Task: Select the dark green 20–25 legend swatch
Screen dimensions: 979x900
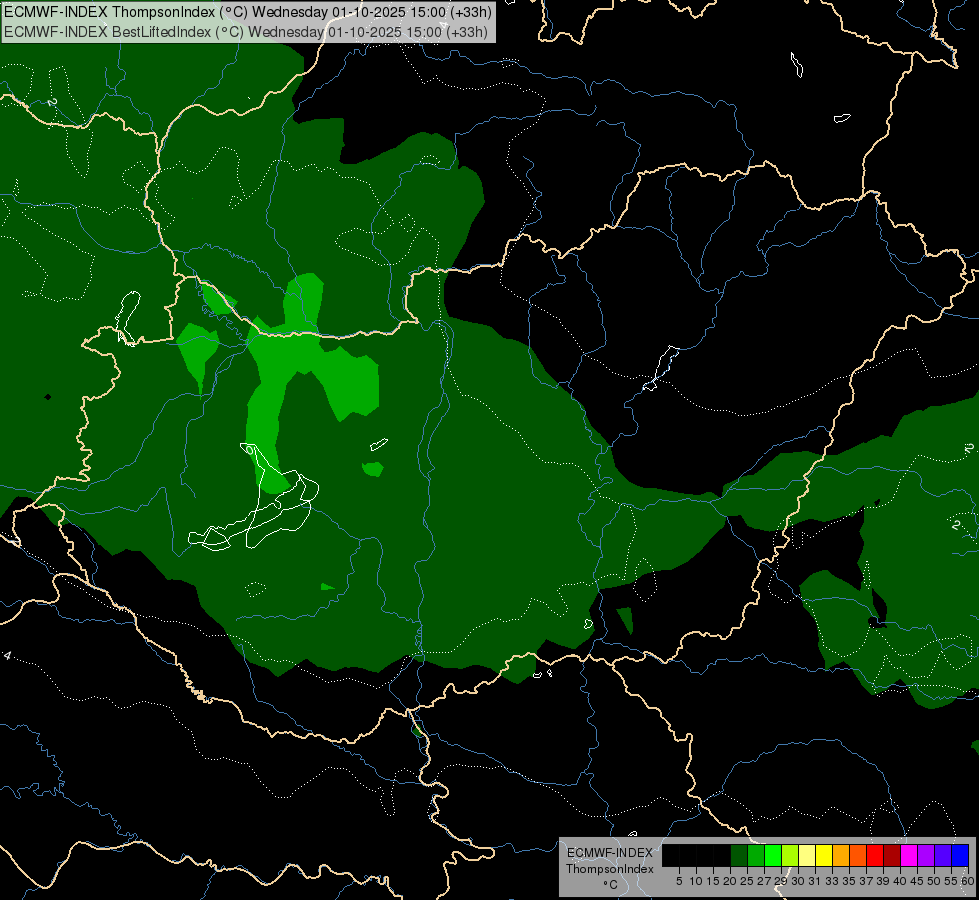Action: point(739,855)
